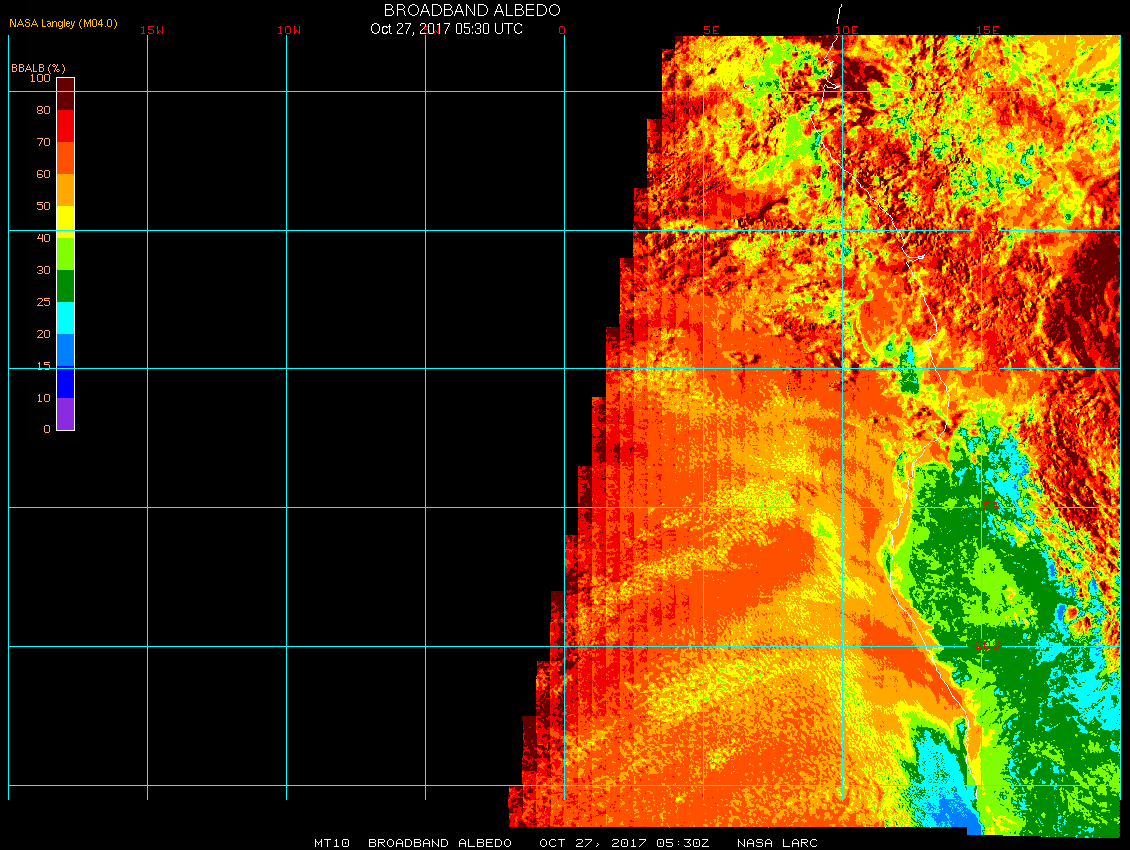Click the dark maroon legend swatch at top
Screen dimensions: 1130x850
(65, 93)
